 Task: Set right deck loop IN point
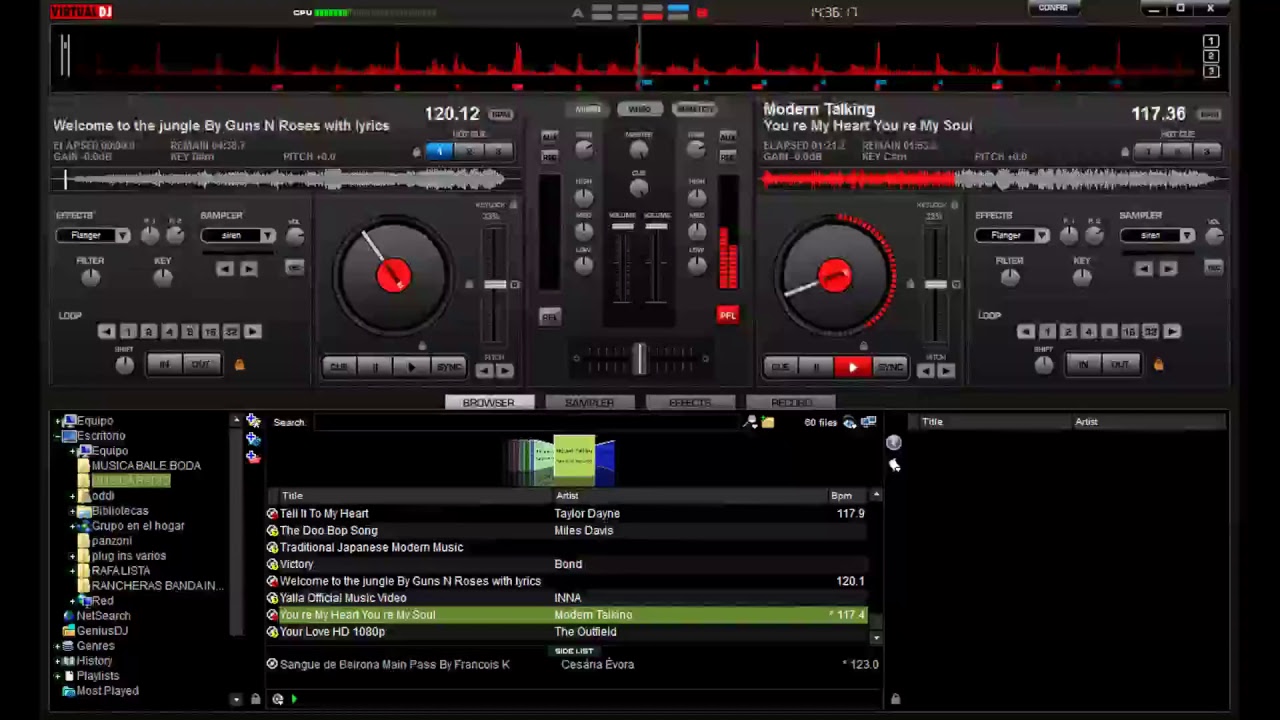pos(1083,365)
